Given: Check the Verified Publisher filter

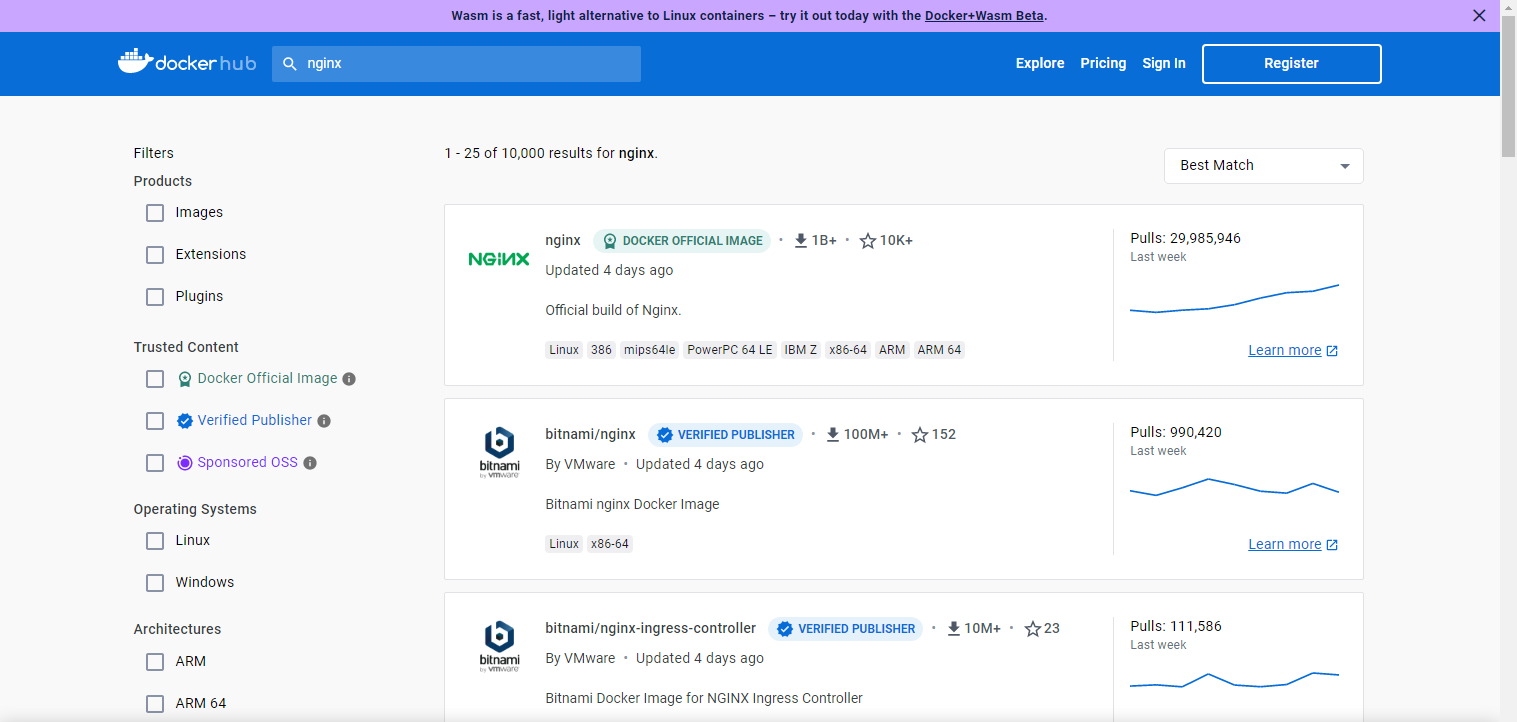Looking at the screenshot, I should (x=155, y=421).
